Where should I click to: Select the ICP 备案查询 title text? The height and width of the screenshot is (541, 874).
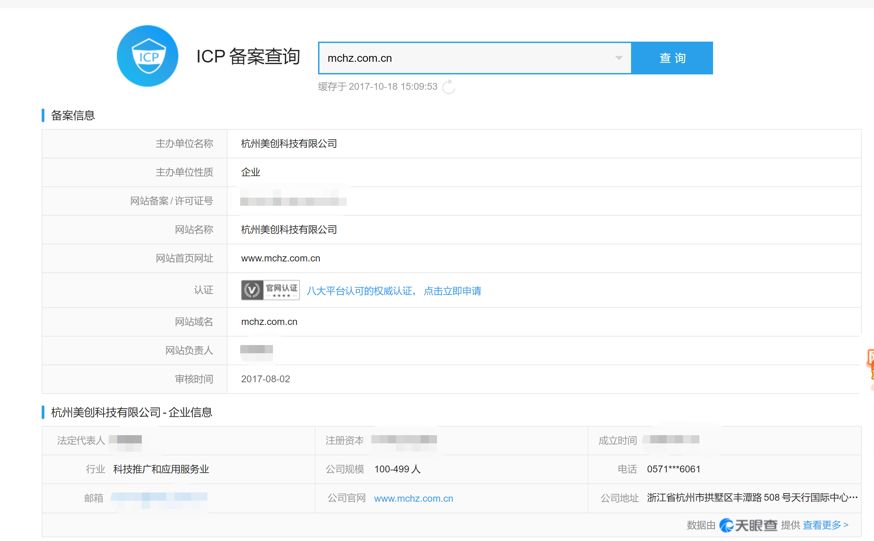248,56
